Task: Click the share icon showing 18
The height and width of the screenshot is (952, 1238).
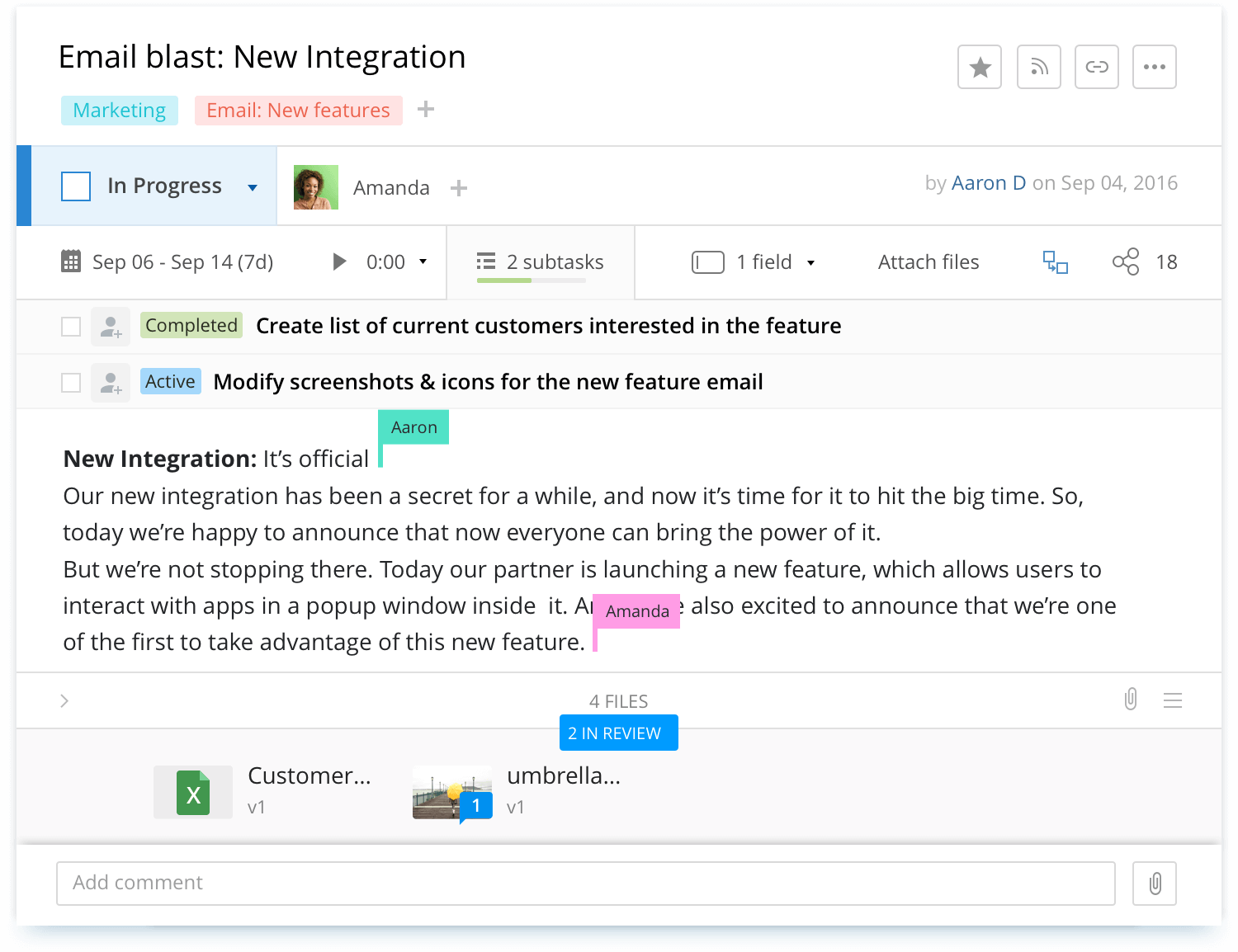Action: [1126, 262]
